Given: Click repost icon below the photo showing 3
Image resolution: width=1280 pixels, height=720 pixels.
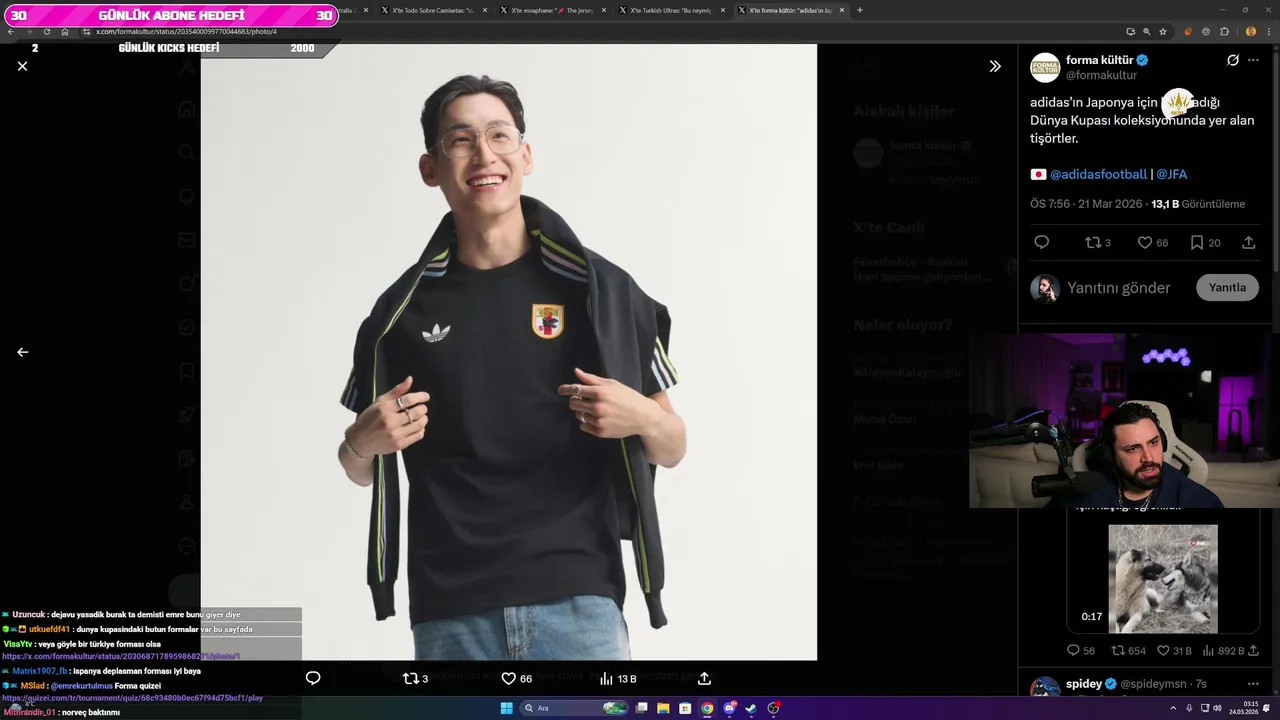Looking at the screenshot, I should [415, 678].
